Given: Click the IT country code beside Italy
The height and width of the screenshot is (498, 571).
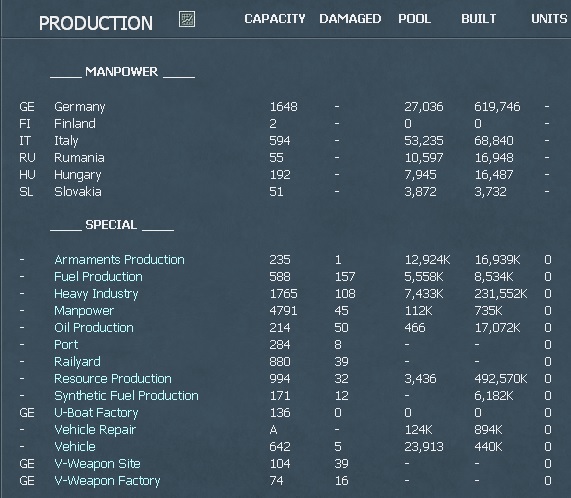Looking at the screenshot, I should [x=25, y=141].
